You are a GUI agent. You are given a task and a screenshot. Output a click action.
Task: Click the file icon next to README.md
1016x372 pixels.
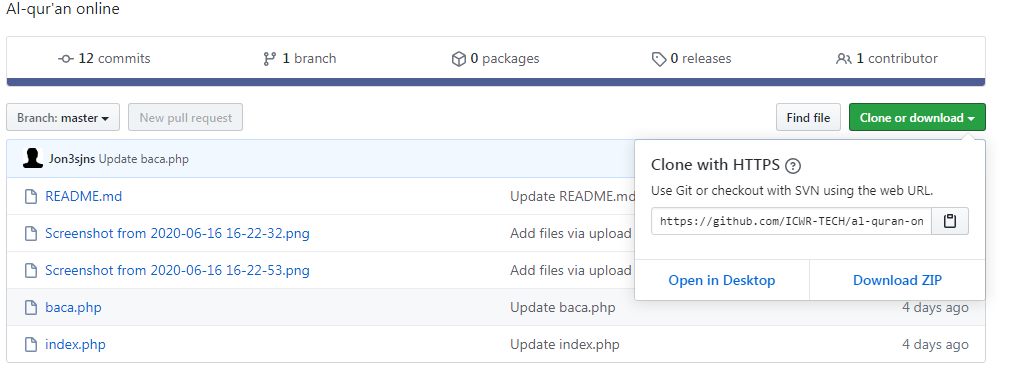[30, 196]
